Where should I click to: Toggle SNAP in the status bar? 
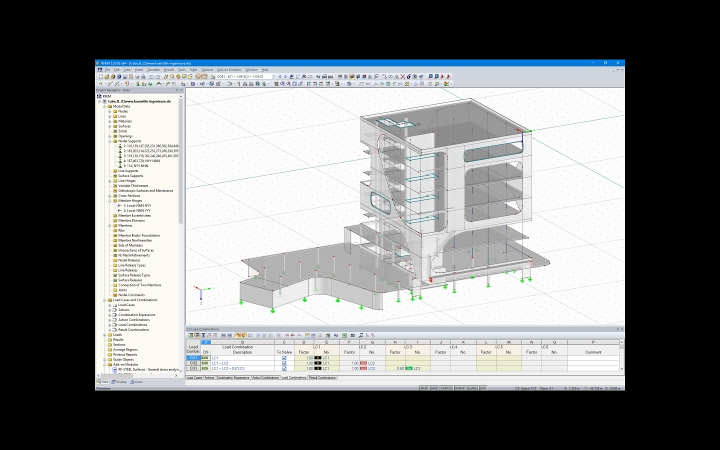[425, 388]
